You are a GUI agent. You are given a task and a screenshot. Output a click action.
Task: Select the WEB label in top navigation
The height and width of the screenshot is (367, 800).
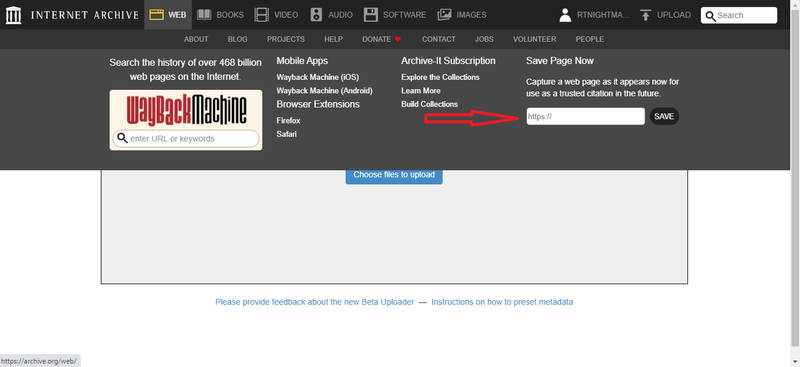[177, 15]
